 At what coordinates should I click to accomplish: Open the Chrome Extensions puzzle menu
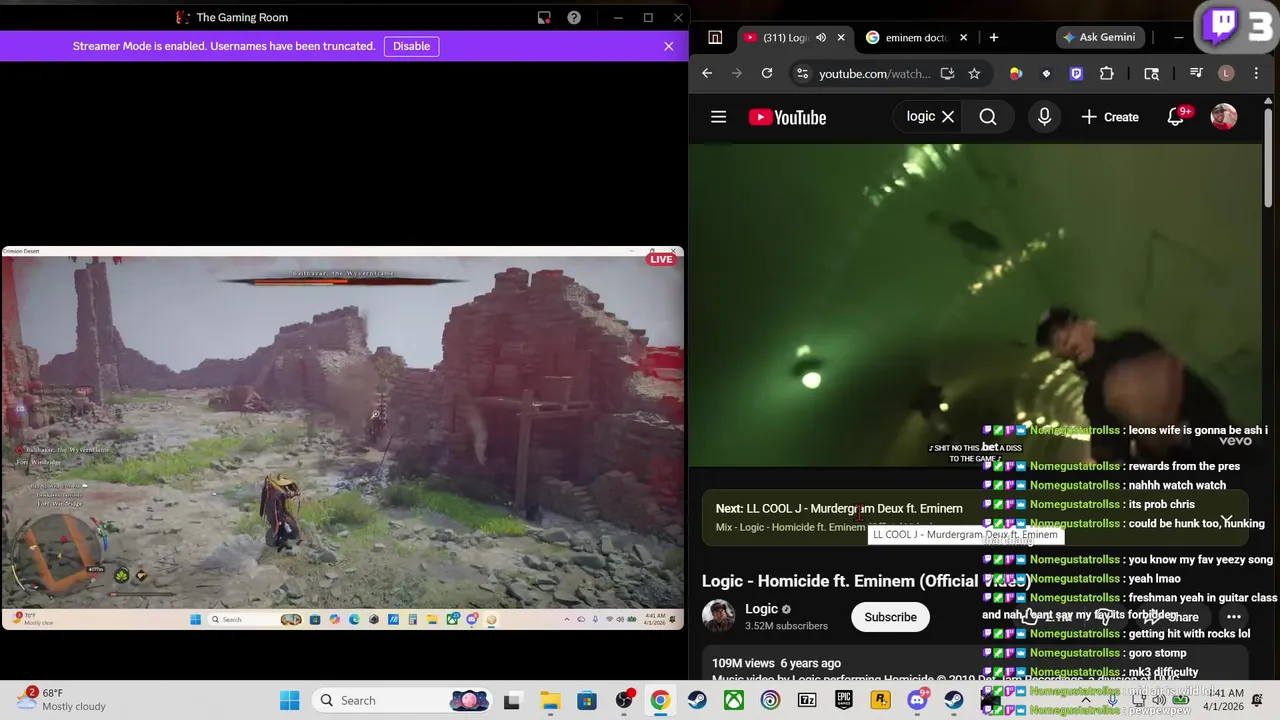[x=1106, y=73]
